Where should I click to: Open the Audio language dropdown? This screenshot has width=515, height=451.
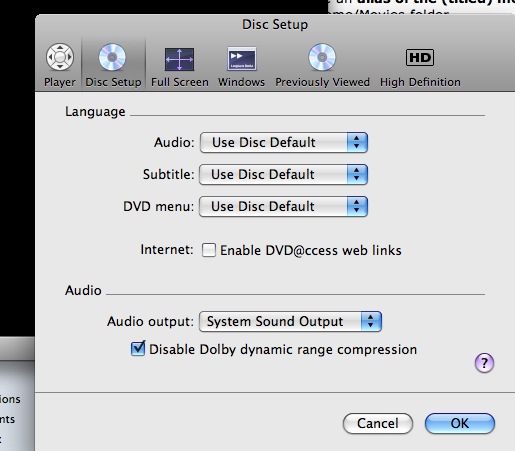click(284, 142)
